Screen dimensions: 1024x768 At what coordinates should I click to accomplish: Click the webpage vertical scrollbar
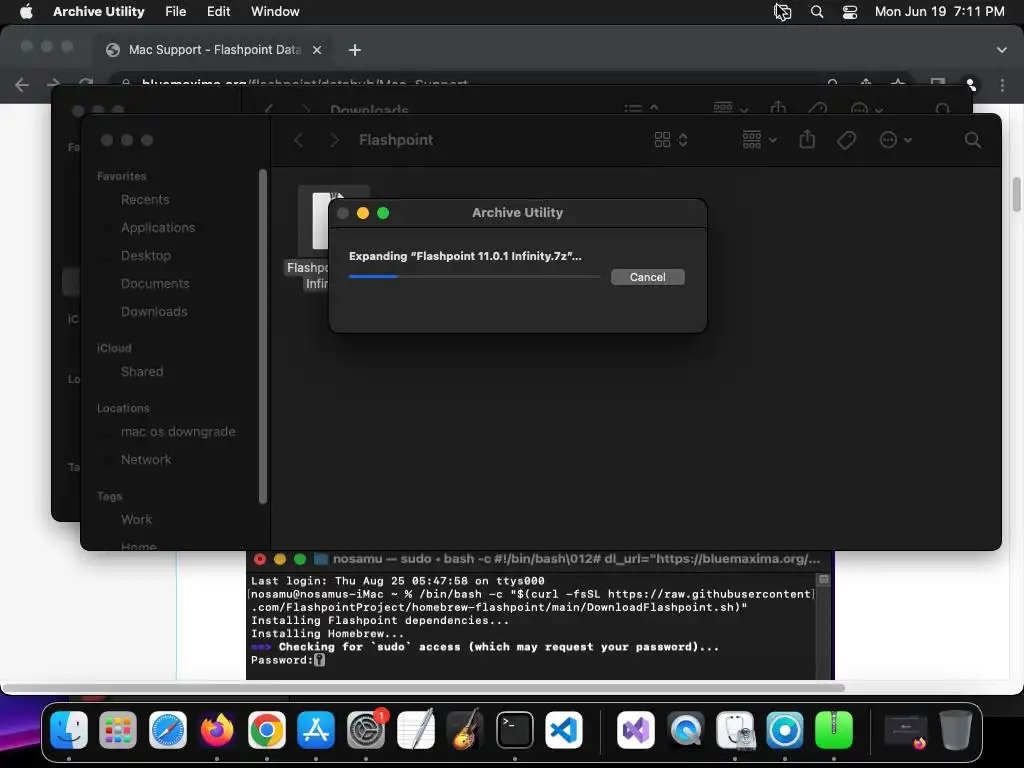click(1017, 195)
